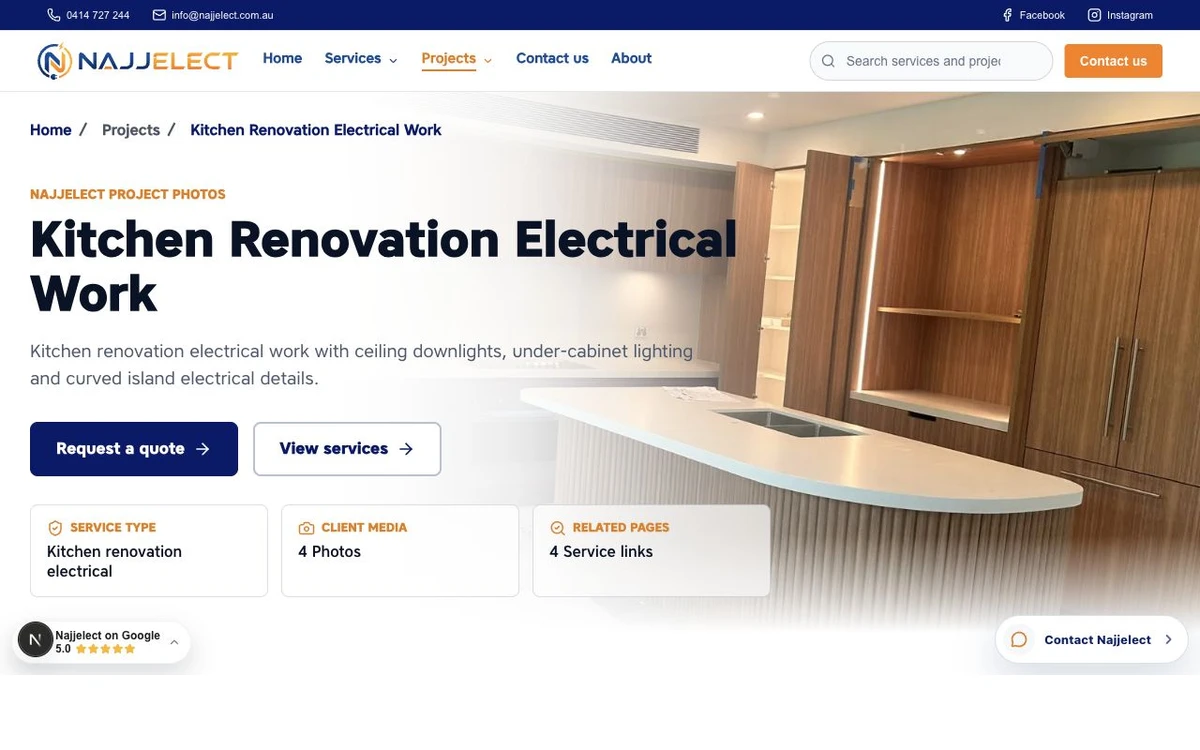
Task: Click the 4 Photos text
Action: [x=329, y=551]
